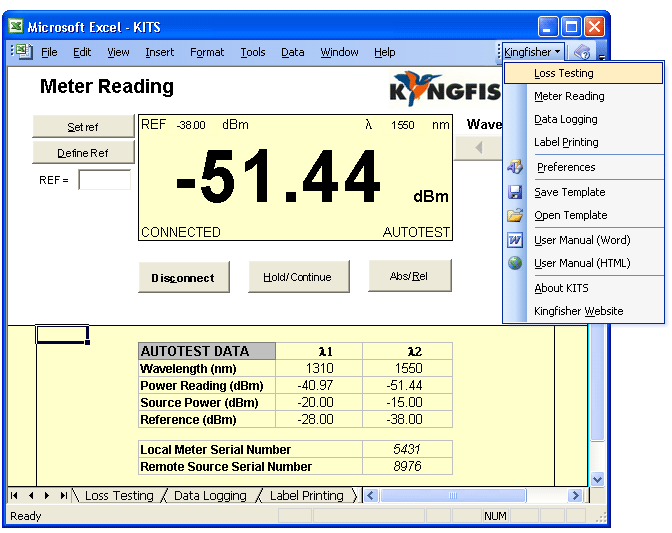Click the Hold/Continue button

pyautogui.click(x=299, y=277)
